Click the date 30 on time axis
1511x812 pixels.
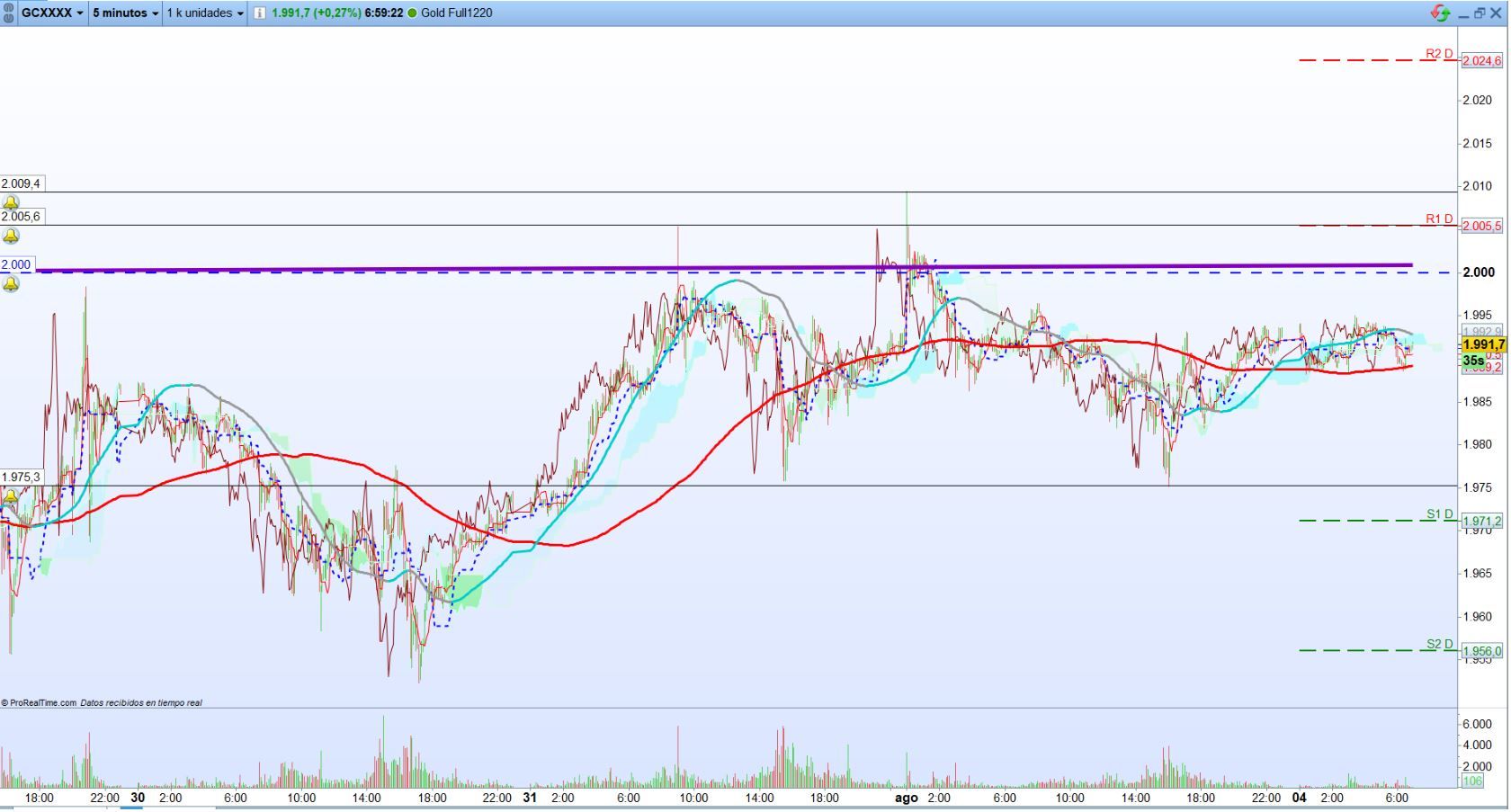click(x=138, y=798)
